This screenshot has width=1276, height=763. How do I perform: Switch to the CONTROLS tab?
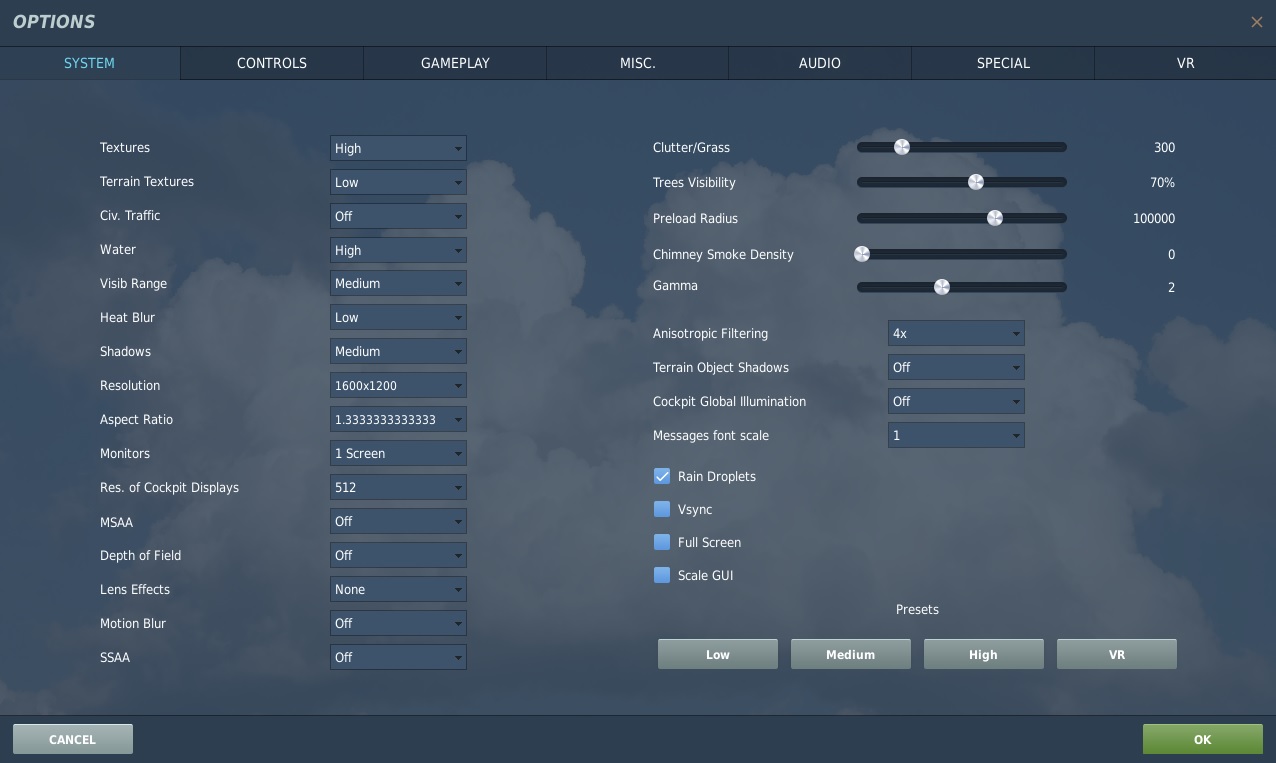[272, 63]
